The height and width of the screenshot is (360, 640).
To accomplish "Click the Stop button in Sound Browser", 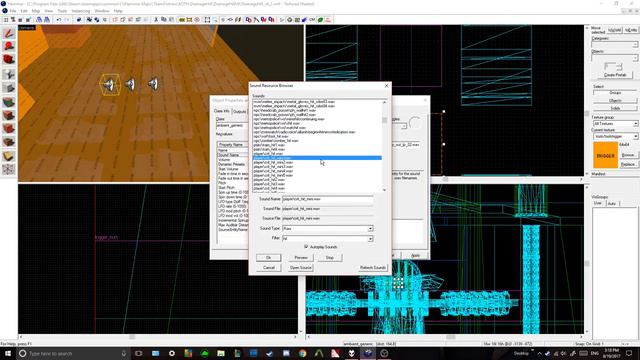I will point(330,258).
